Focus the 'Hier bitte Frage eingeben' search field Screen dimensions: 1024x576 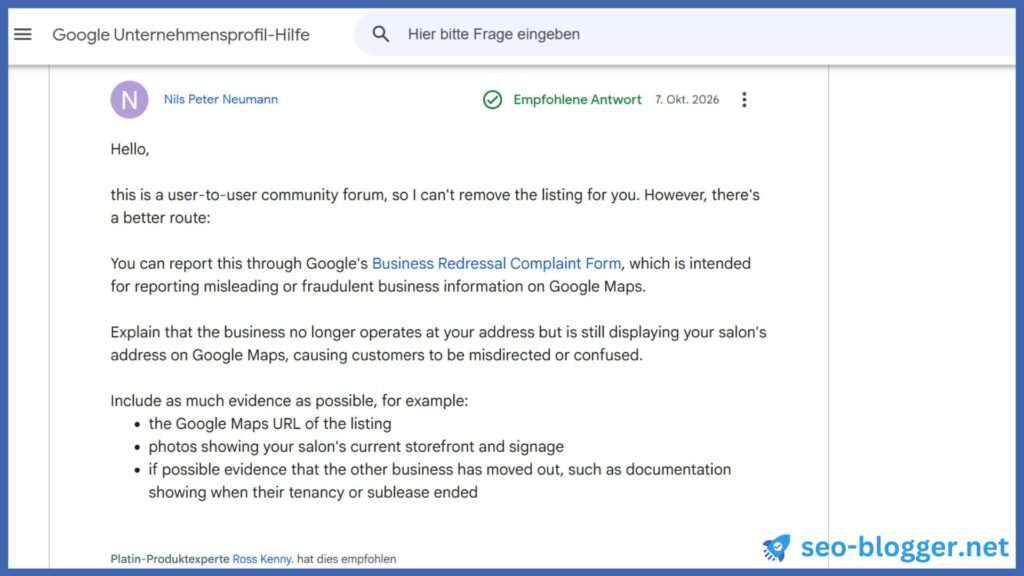[684, 34]
